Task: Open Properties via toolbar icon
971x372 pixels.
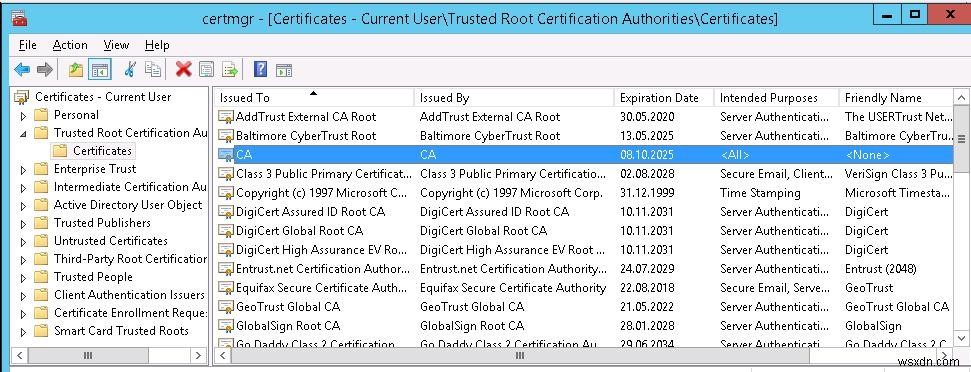Action: click(206, 69)
